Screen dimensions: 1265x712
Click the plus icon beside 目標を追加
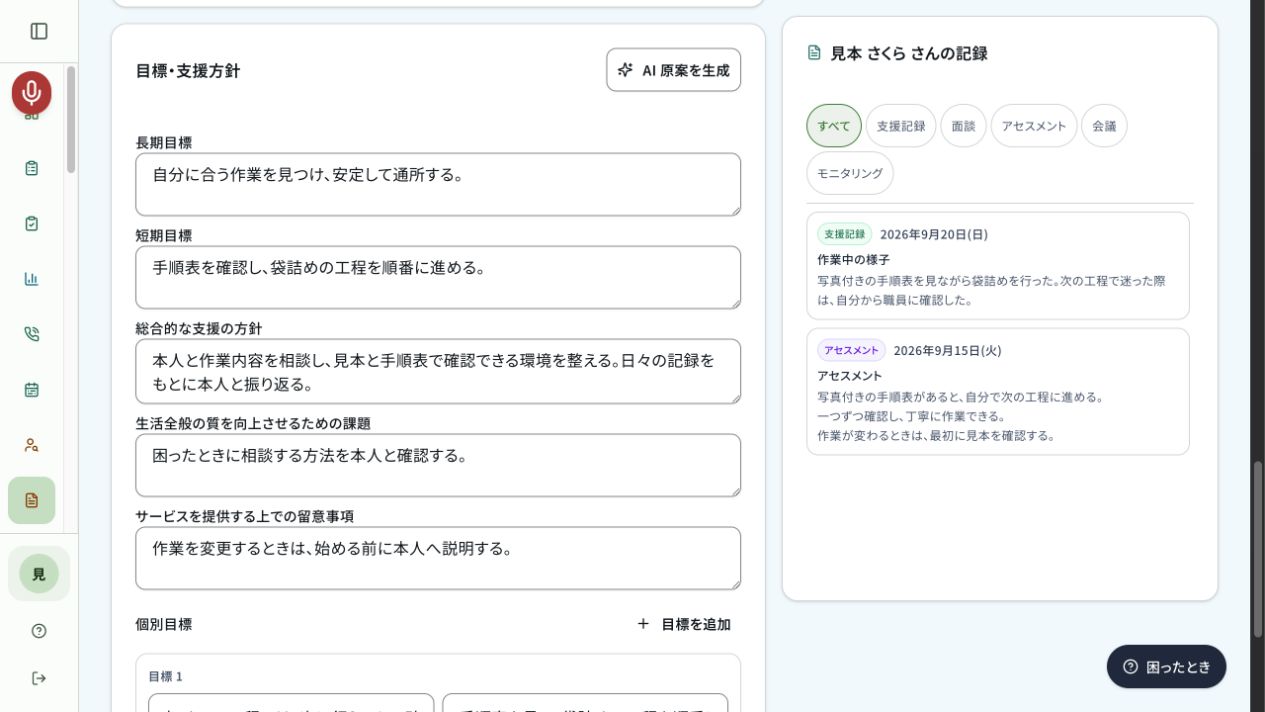point(643,624)
